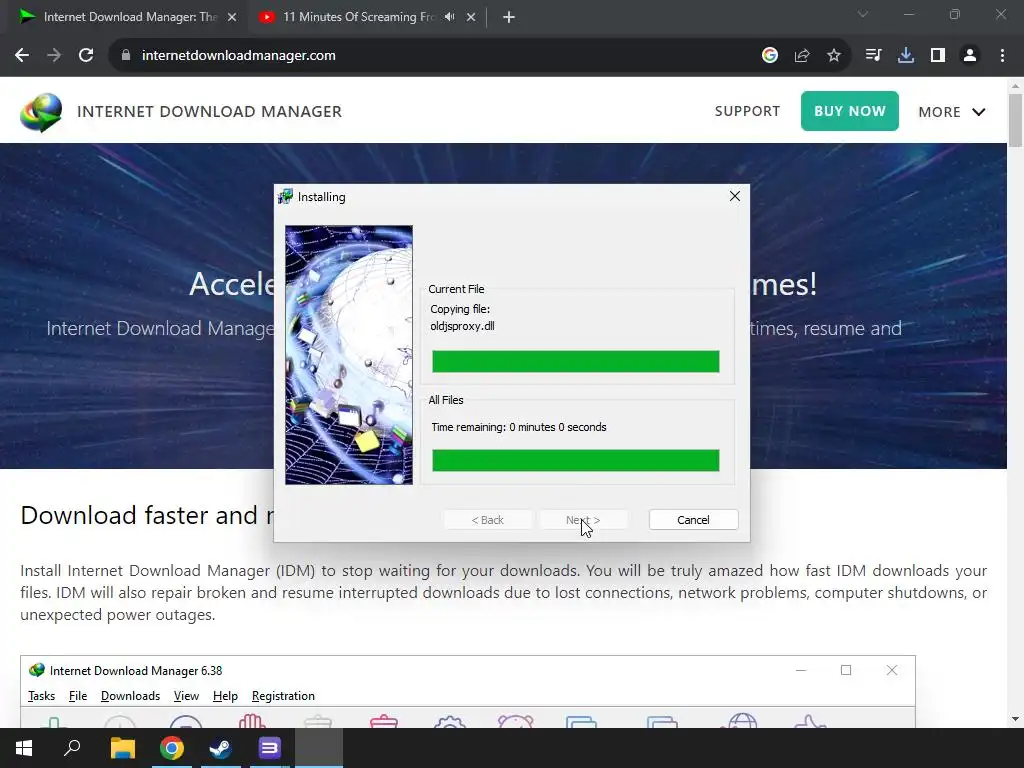Open the tab search chevron in Chrome
Image resolution: width=1024 pixels, height=768 pixels.
[863, 14]
